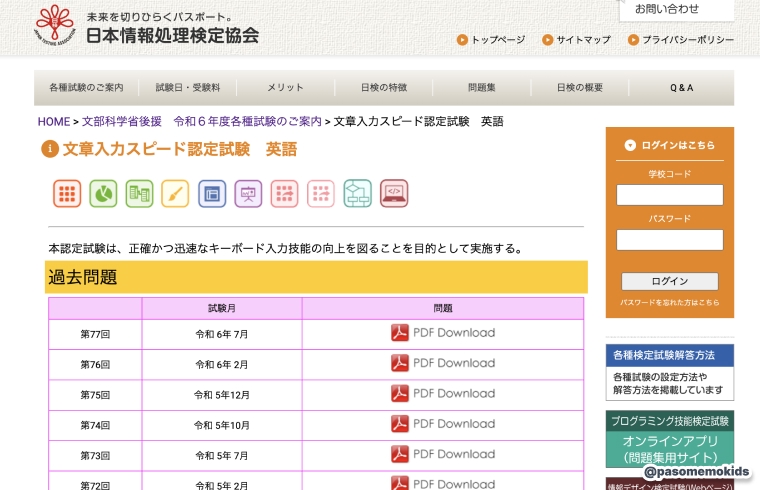Open 日検の概要 menu item
Screen dimensions: 760x490
point(580,88)
